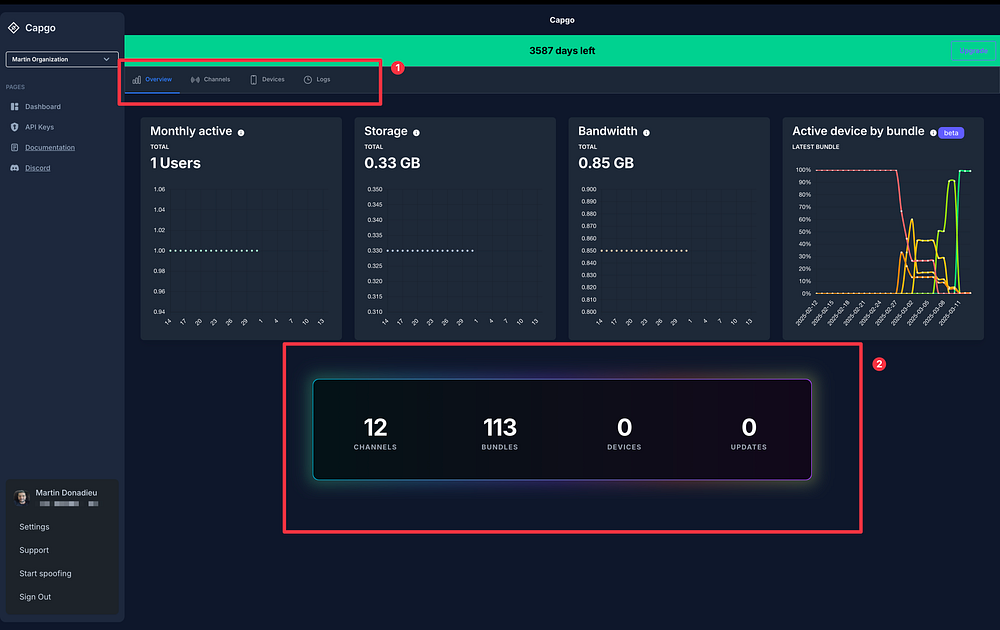Select the Overview tab

tap(152, 80)
